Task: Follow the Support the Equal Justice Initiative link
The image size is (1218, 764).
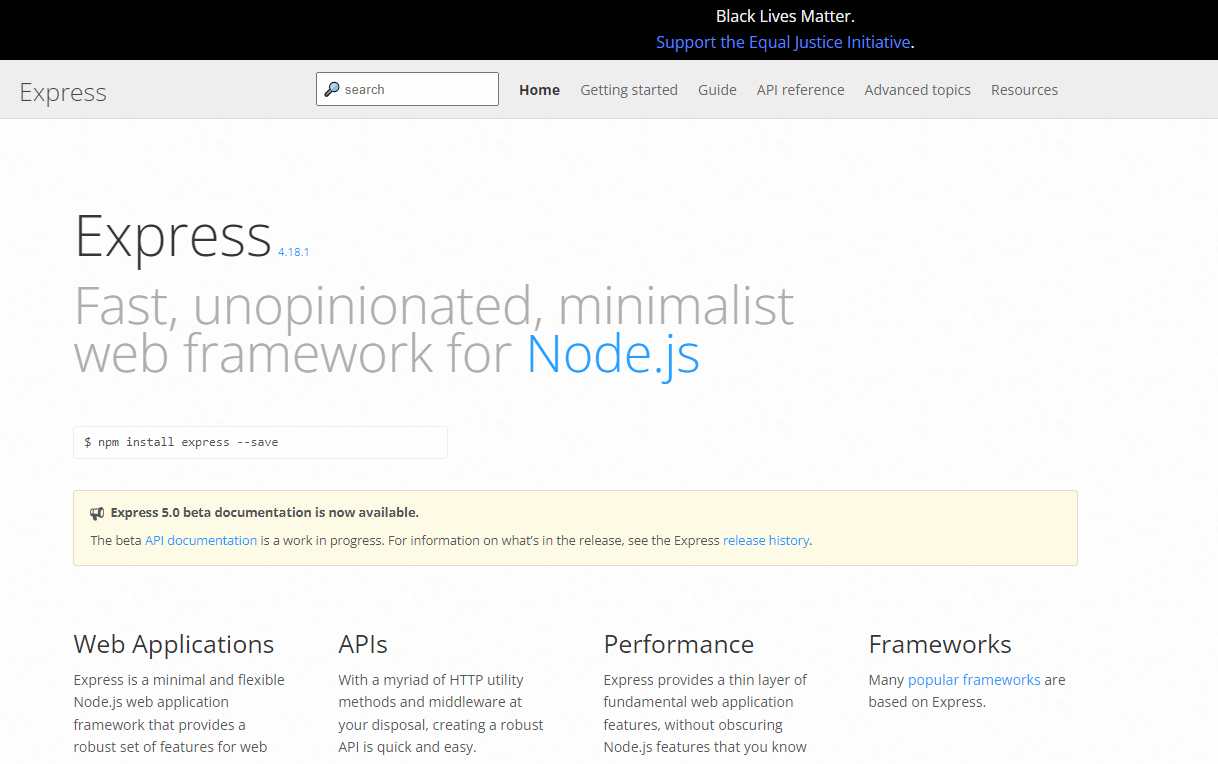Action: coord(783,42)
